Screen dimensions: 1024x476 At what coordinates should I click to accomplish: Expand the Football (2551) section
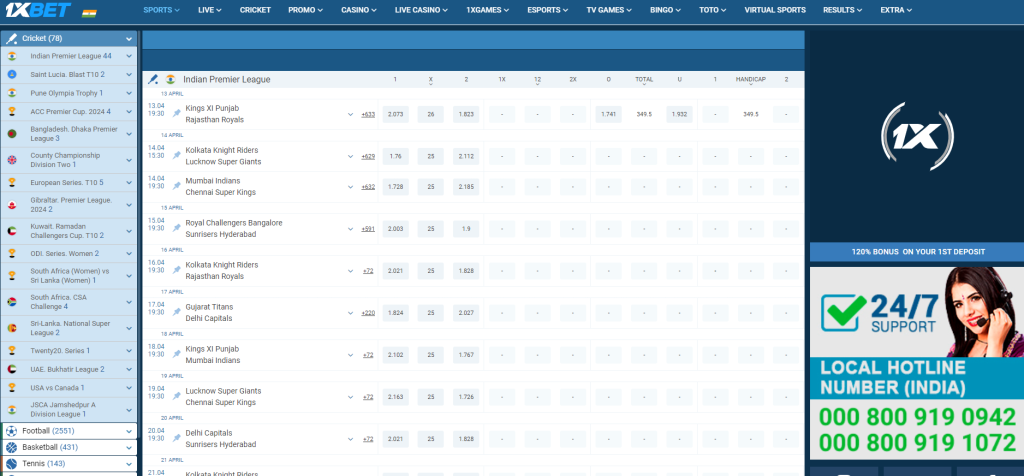[x=129, y=431]
